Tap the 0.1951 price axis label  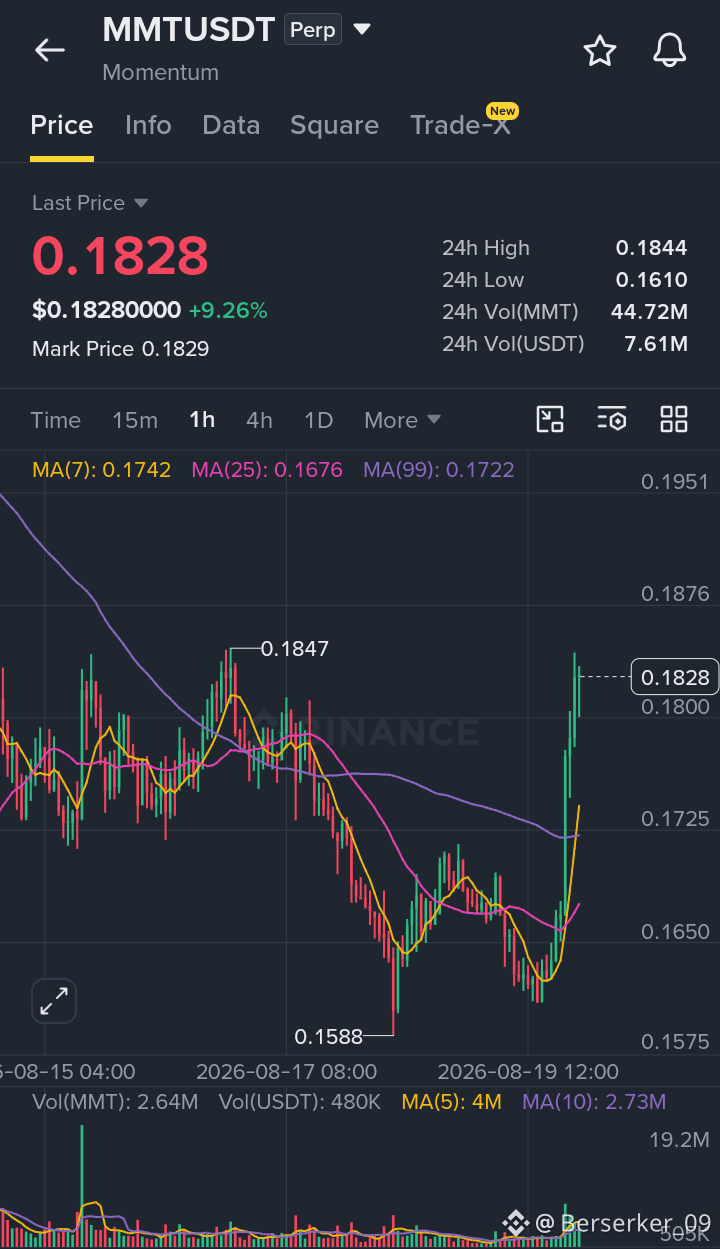click(x=675, y=483)
